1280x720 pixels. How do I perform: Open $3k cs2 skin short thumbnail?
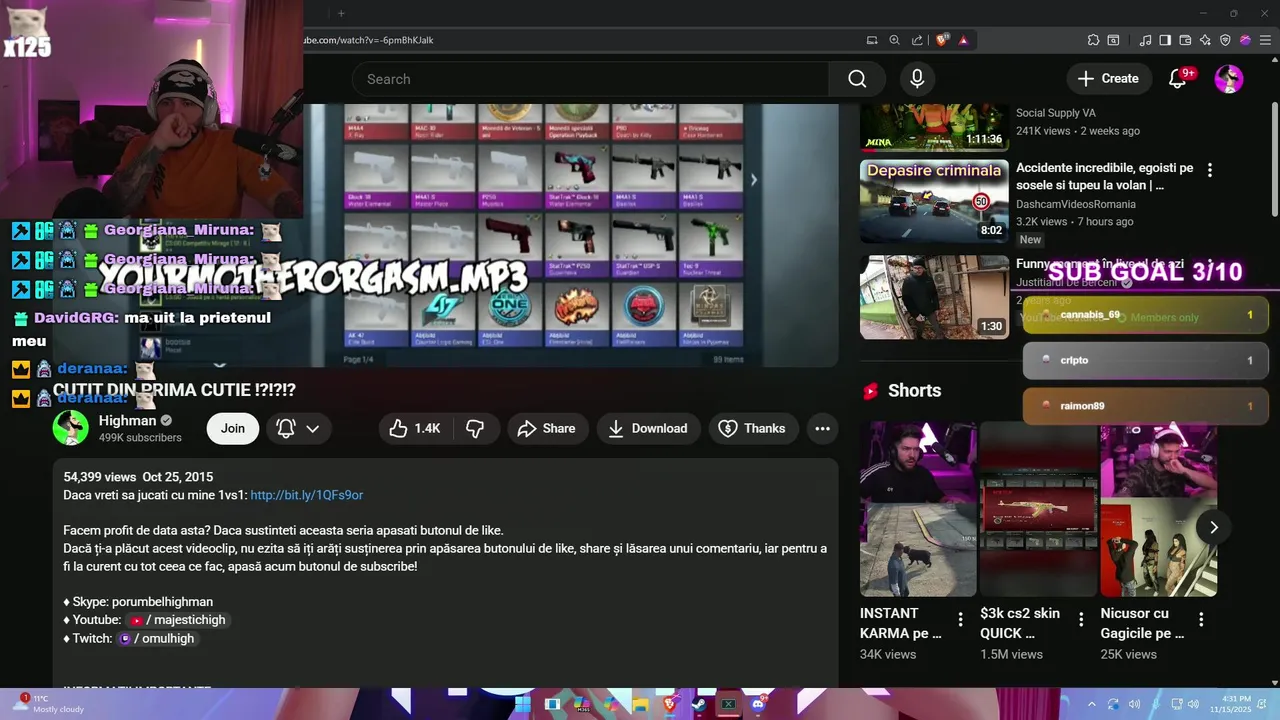click(1038, 509)
